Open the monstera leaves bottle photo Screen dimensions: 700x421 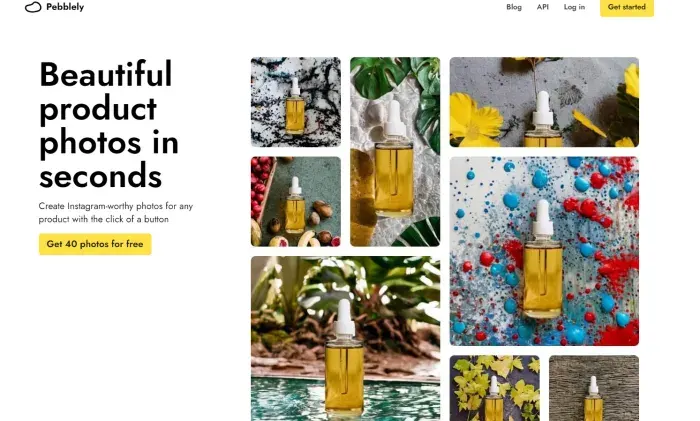coord(395,152)
